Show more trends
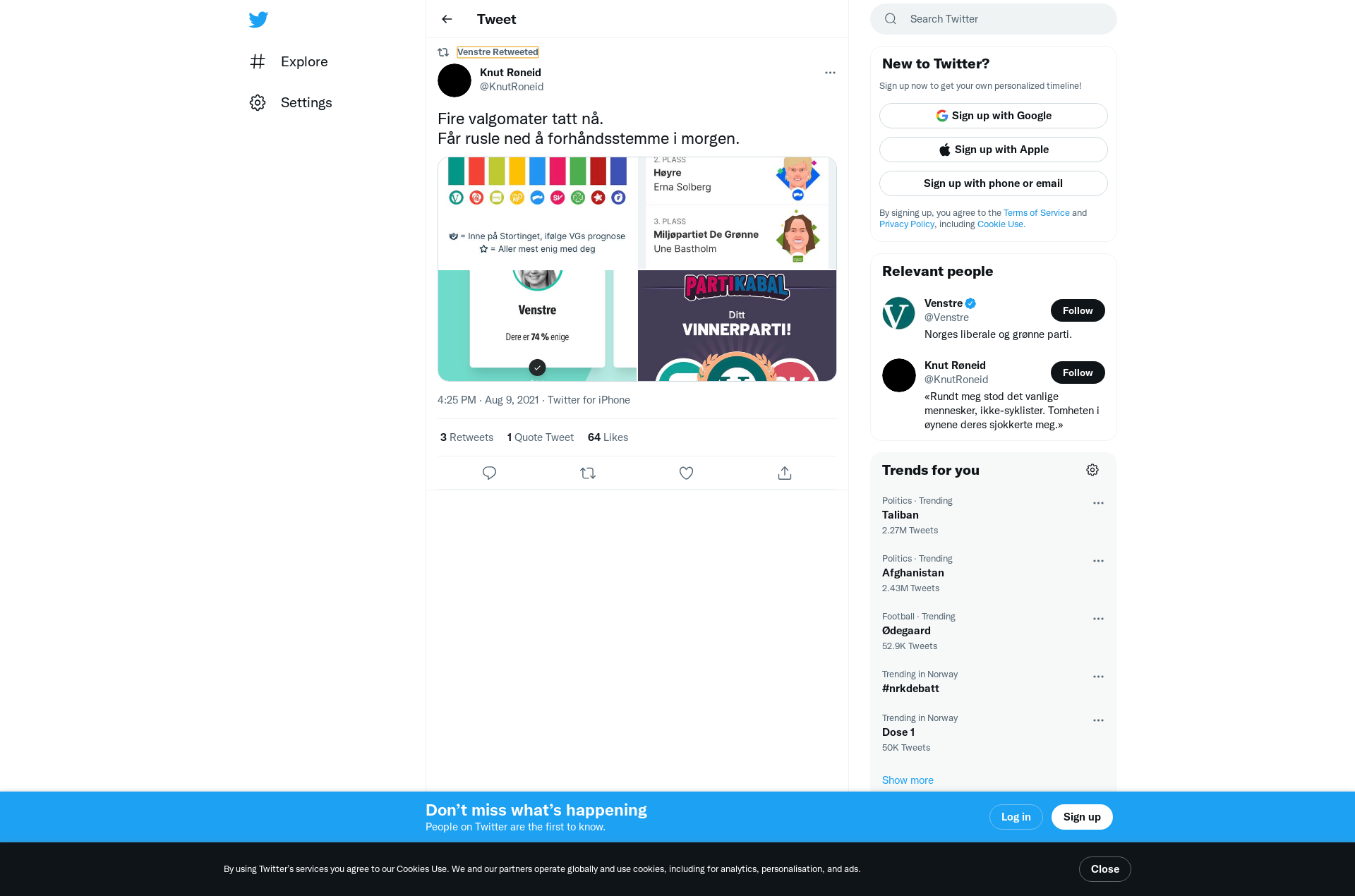The height and width of the screenshot is (896, 1355). point(908,780)
